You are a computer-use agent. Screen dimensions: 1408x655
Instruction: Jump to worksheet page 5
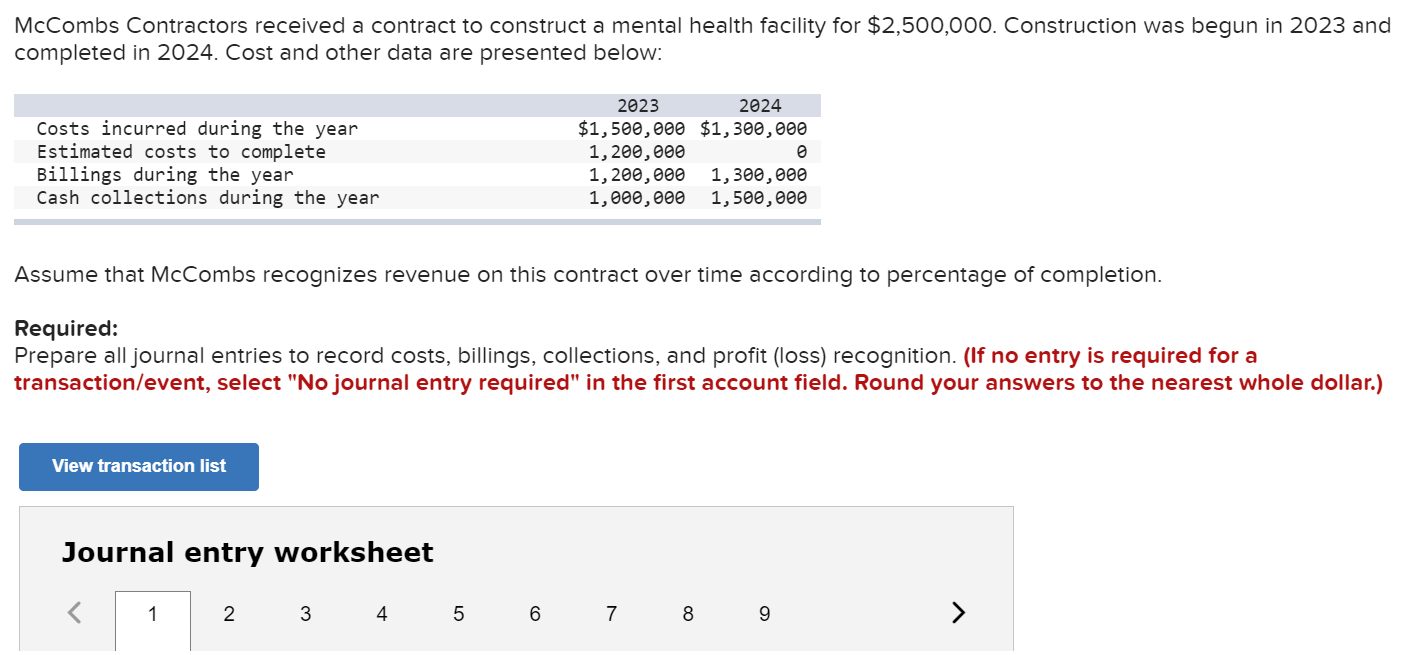[x=458, y=613]
